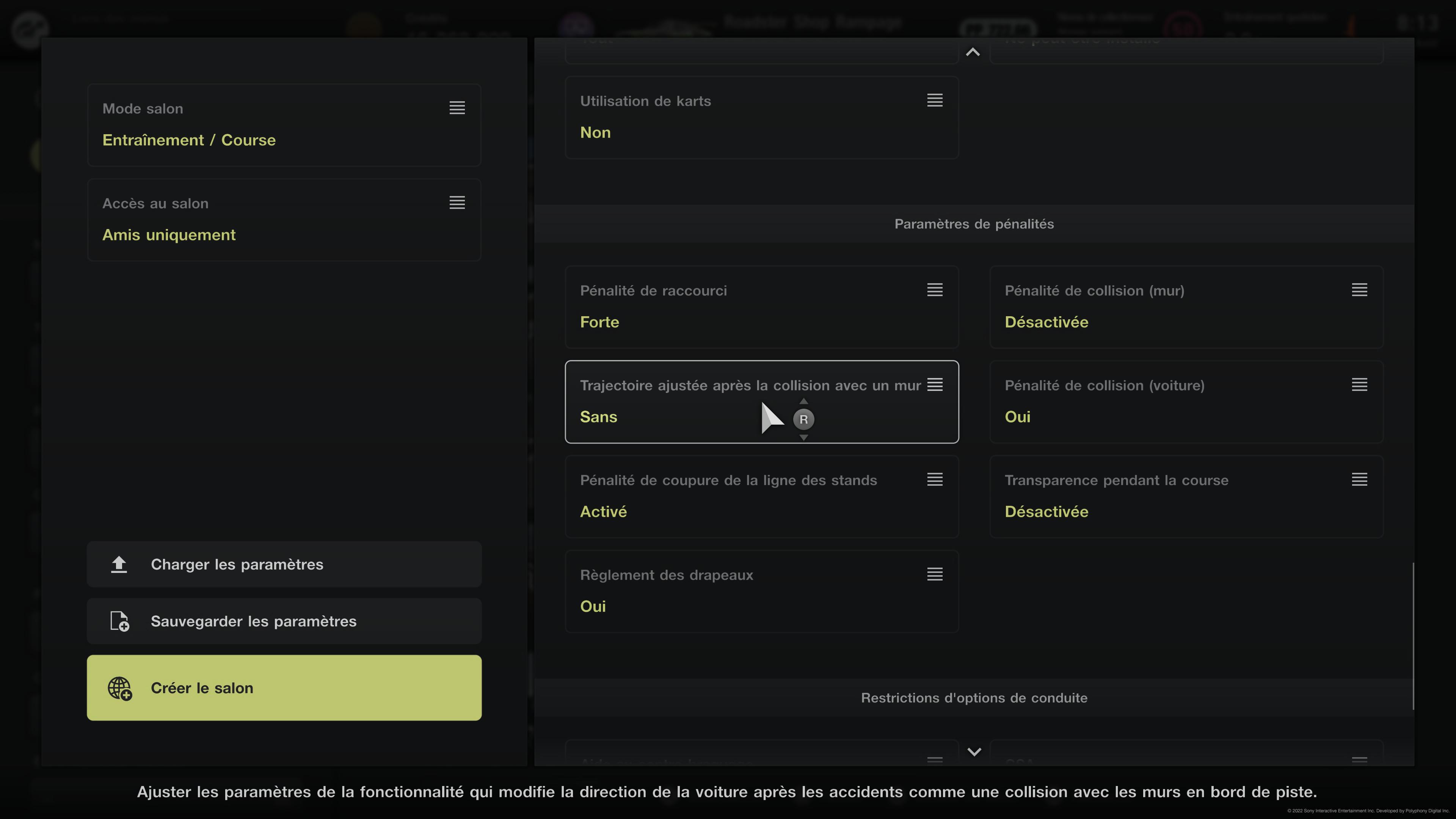Click Charger les paramètres button

click(284, 564)
